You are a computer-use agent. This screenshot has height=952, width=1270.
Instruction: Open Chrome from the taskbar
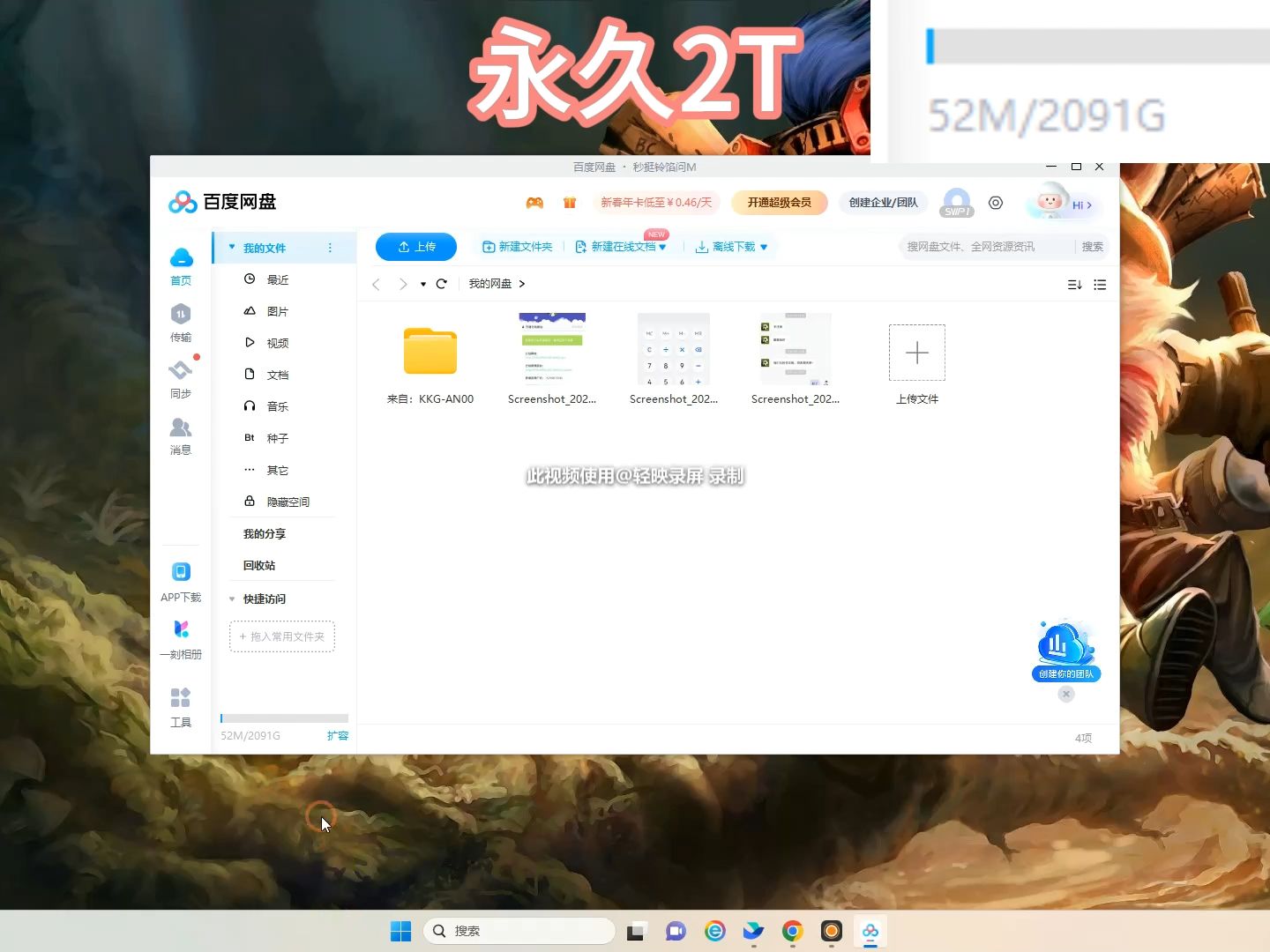[x=792, y=931]
